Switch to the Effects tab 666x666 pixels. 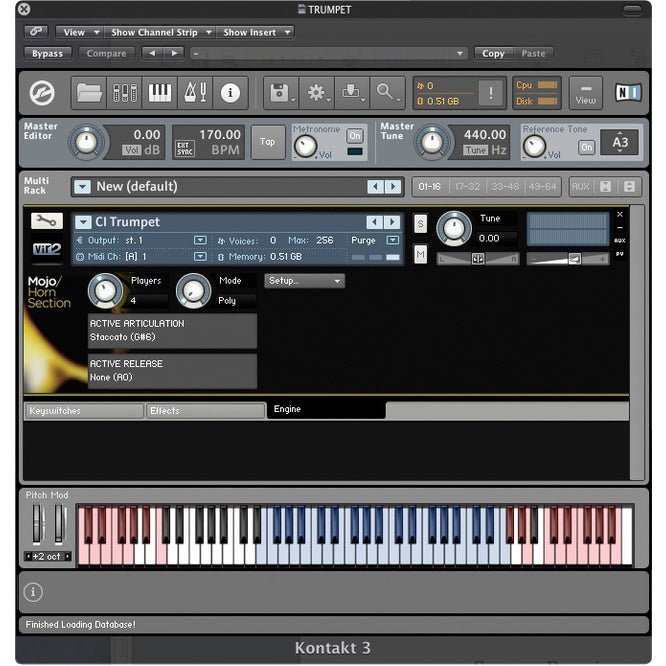(x=206, y=411)
